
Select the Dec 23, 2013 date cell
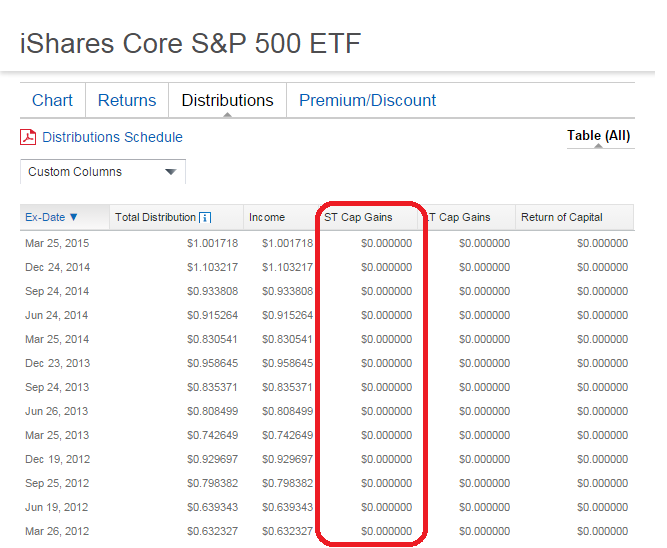pos(57,363)
